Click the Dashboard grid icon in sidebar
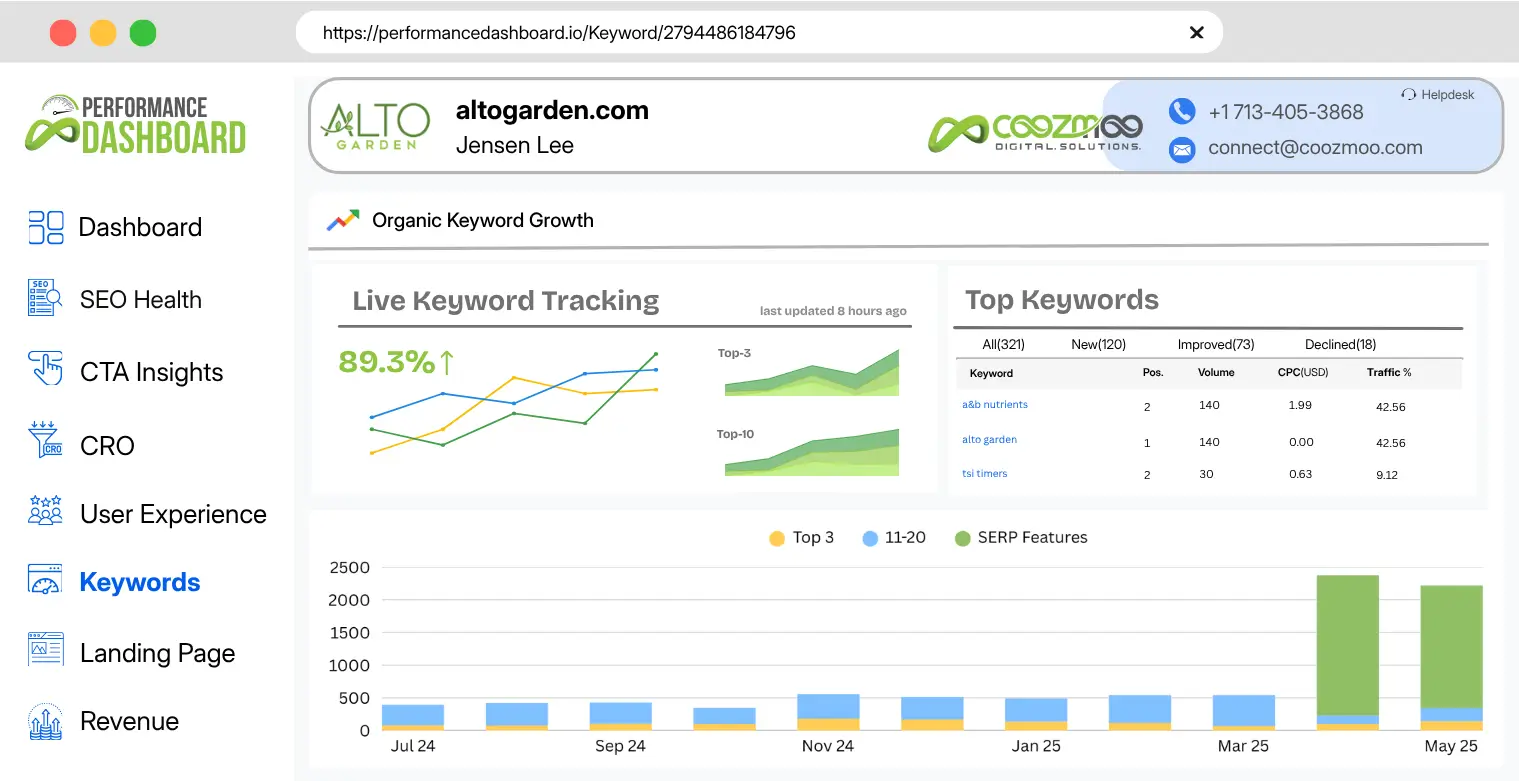Image resolution: width=1519 pixels, height=781 pixels. (46, 227)
